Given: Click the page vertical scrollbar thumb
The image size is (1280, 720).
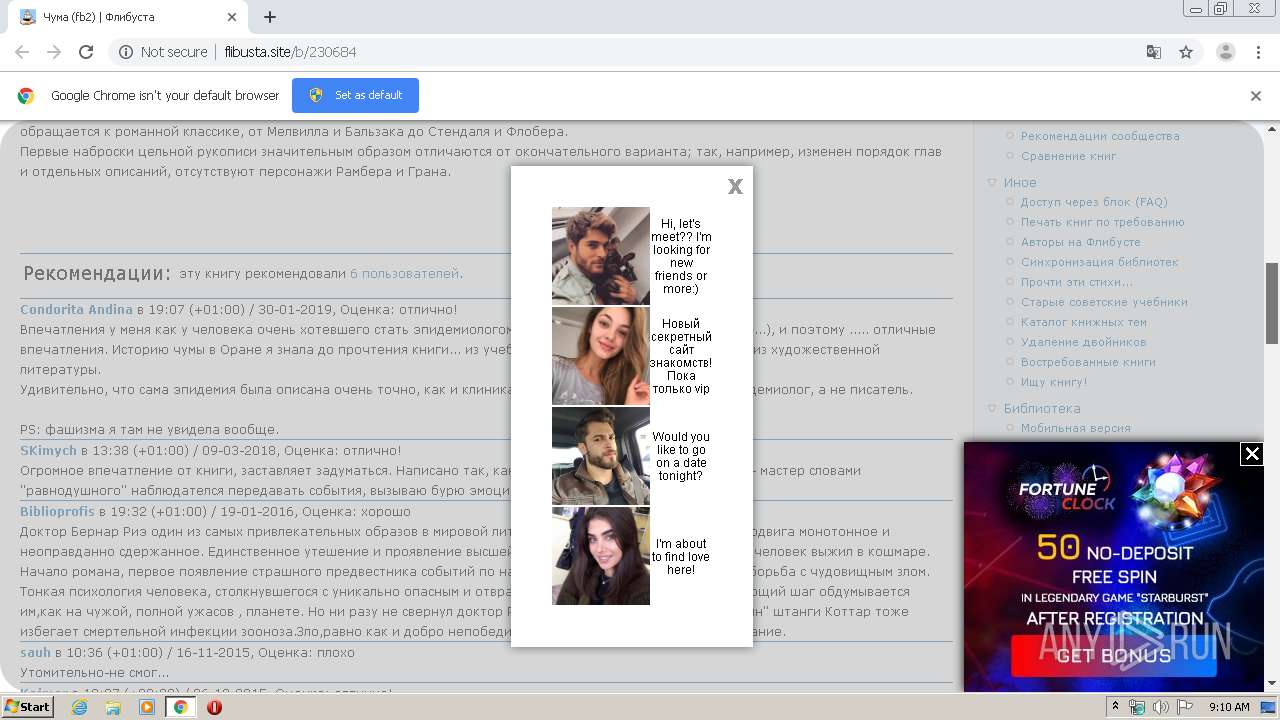Looking at the screenshot, I should coord(1272,303).
